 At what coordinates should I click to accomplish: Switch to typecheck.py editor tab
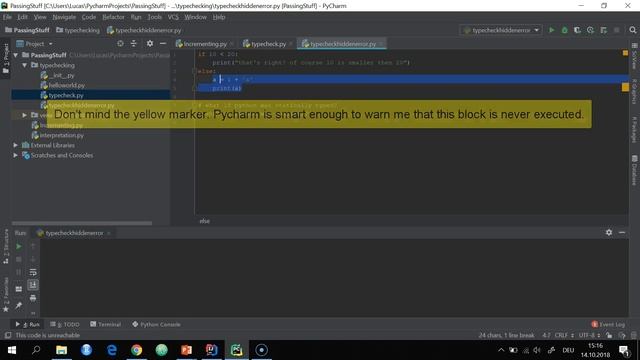pyautogui.click(x=268, y=44)
